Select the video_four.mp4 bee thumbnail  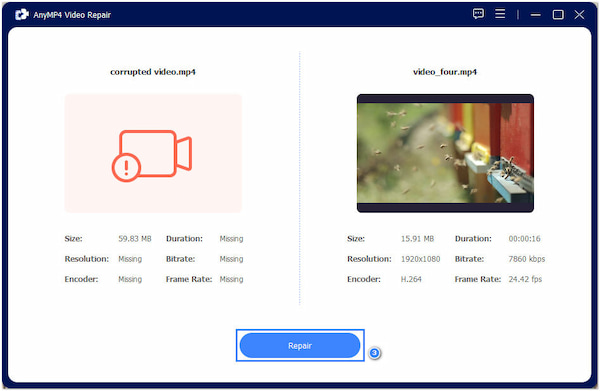pos(445,153)
